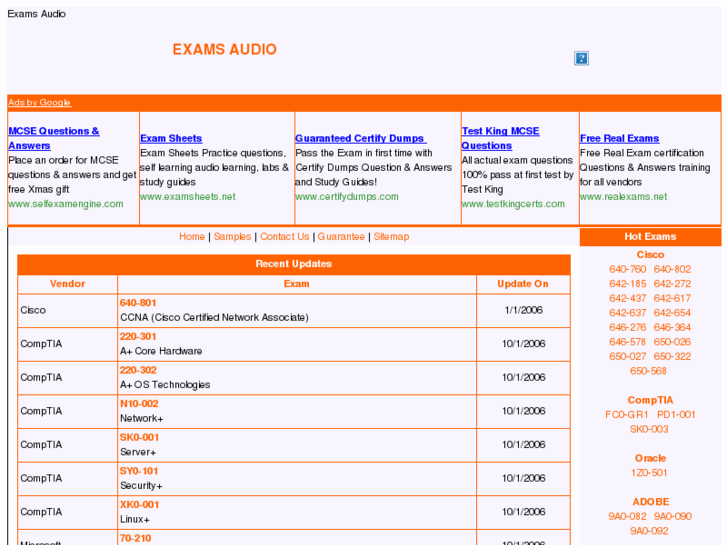Open Test King MCSE Questions ad
The image size is (727, 545).
click(x=500, y=138)
